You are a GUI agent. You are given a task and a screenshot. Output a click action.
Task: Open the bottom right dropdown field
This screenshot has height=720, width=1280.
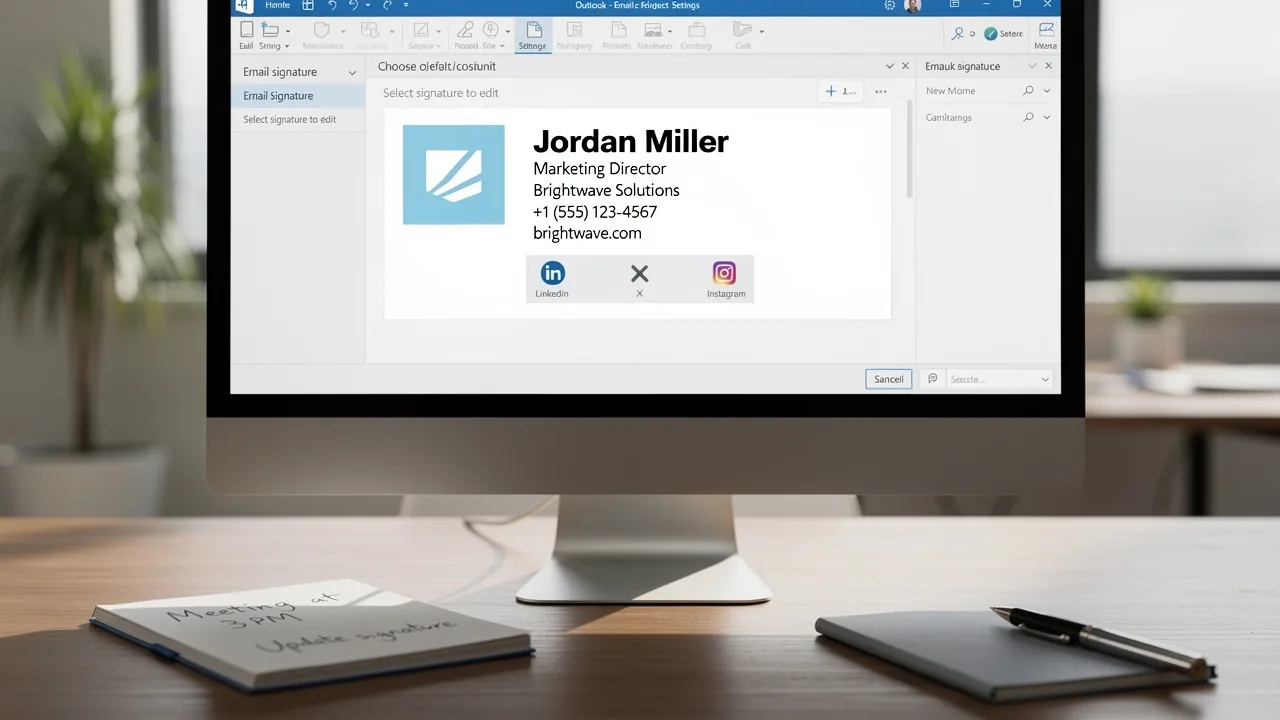point(998,379)
